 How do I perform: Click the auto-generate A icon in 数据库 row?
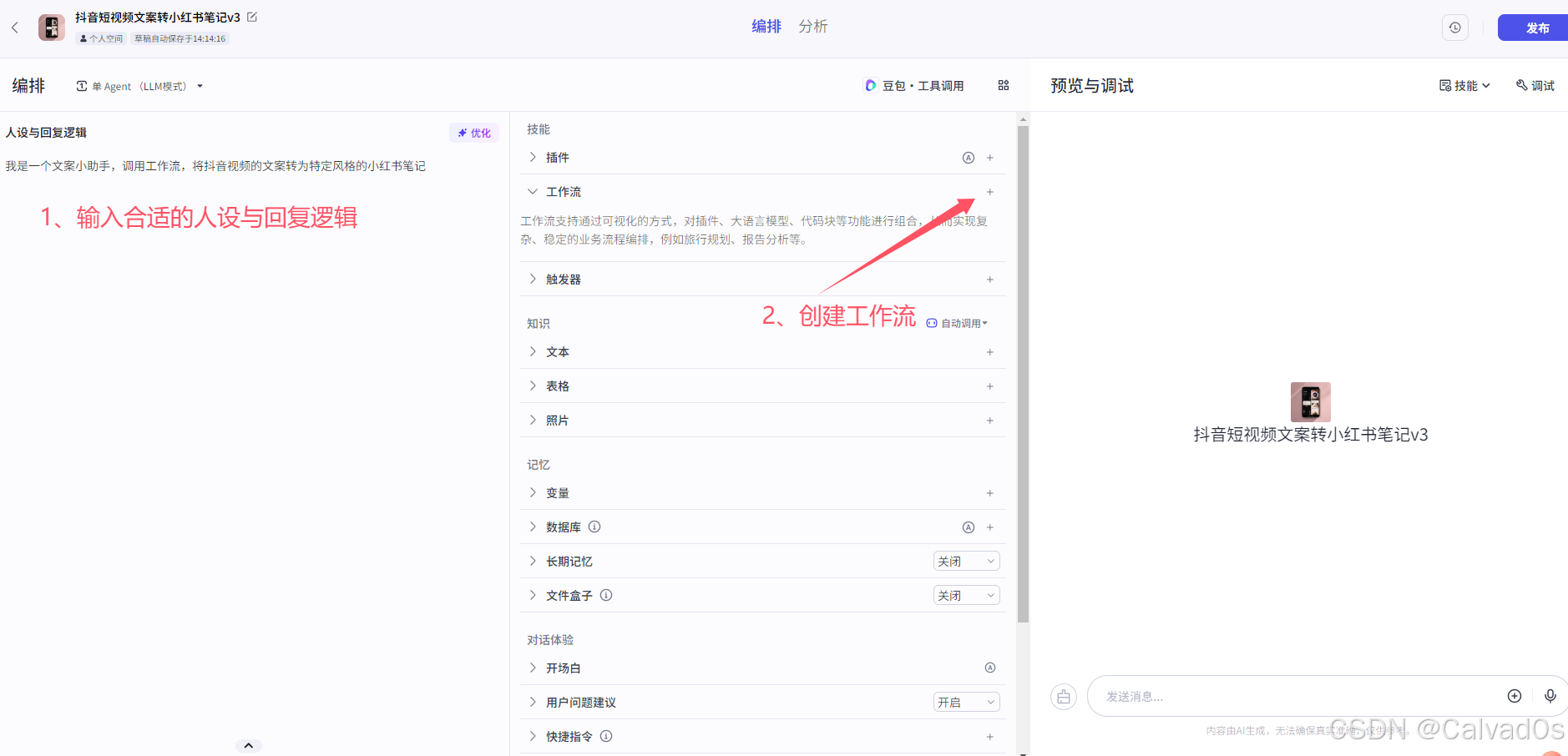pos(969,527)
